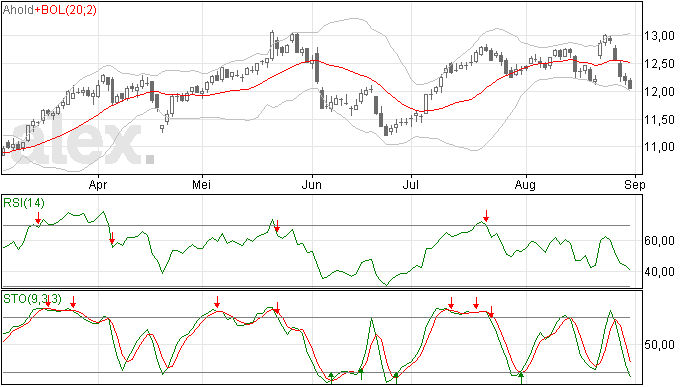This screenshot has width=690, height=387.
Task: Click the Apr month label
Action: coord(98,184)
